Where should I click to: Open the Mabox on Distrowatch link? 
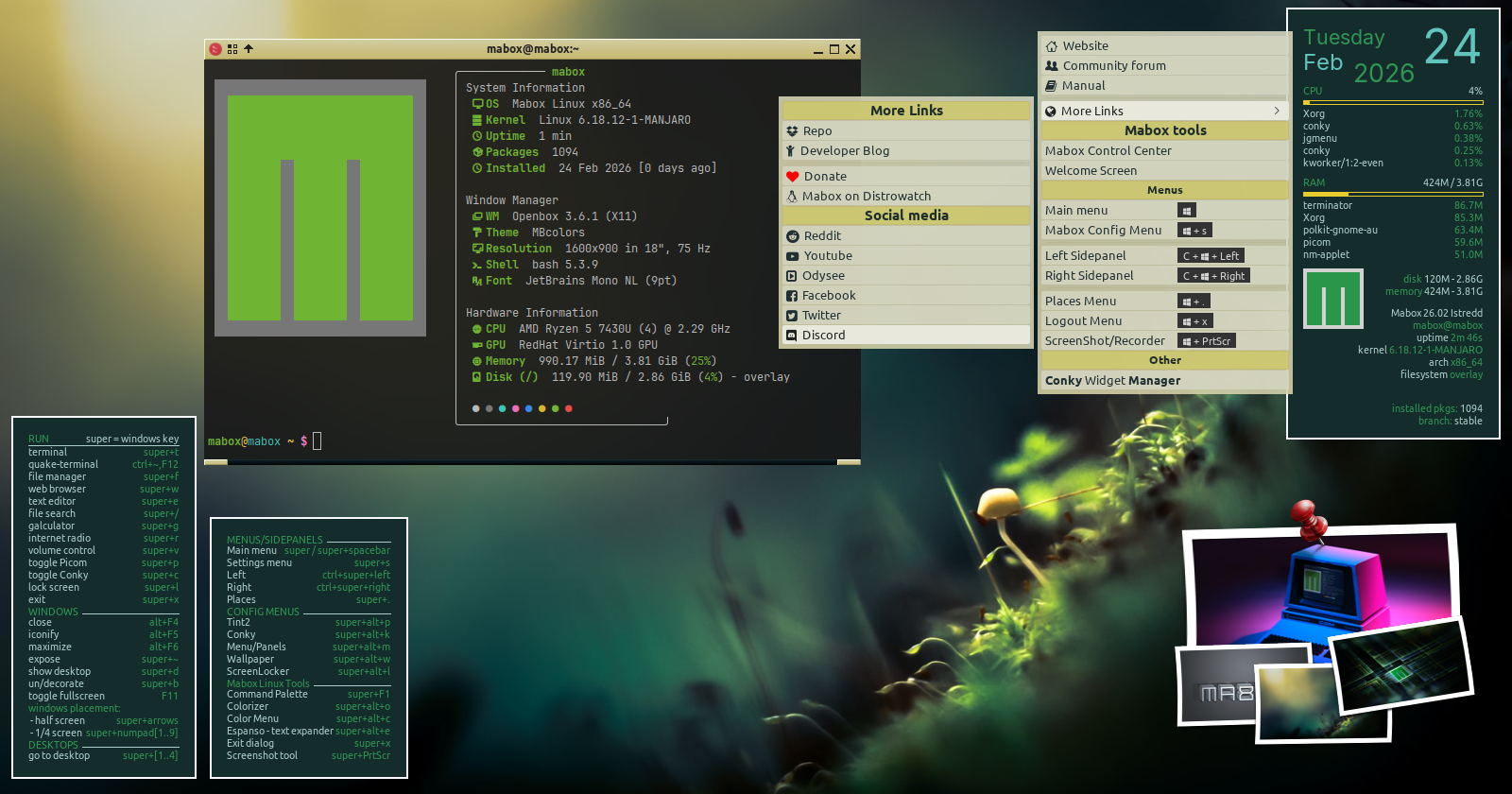pyautogui.click(x=866, y=197)
